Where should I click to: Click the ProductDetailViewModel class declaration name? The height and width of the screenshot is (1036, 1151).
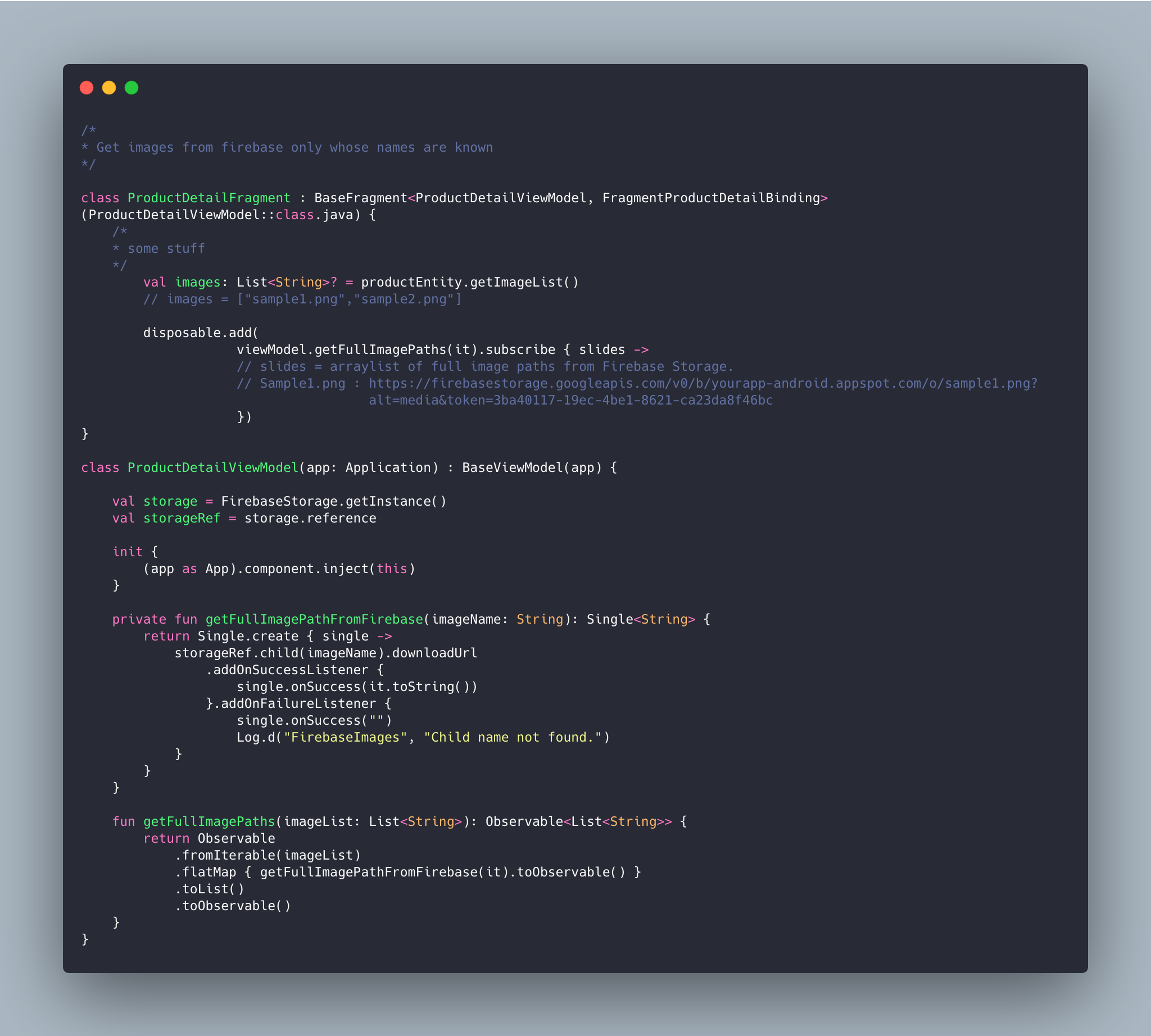212,468
